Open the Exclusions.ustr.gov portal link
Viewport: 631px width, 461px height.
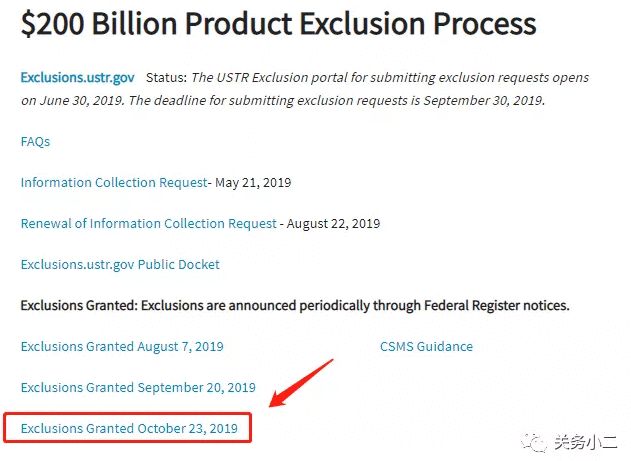click(77, 77)
